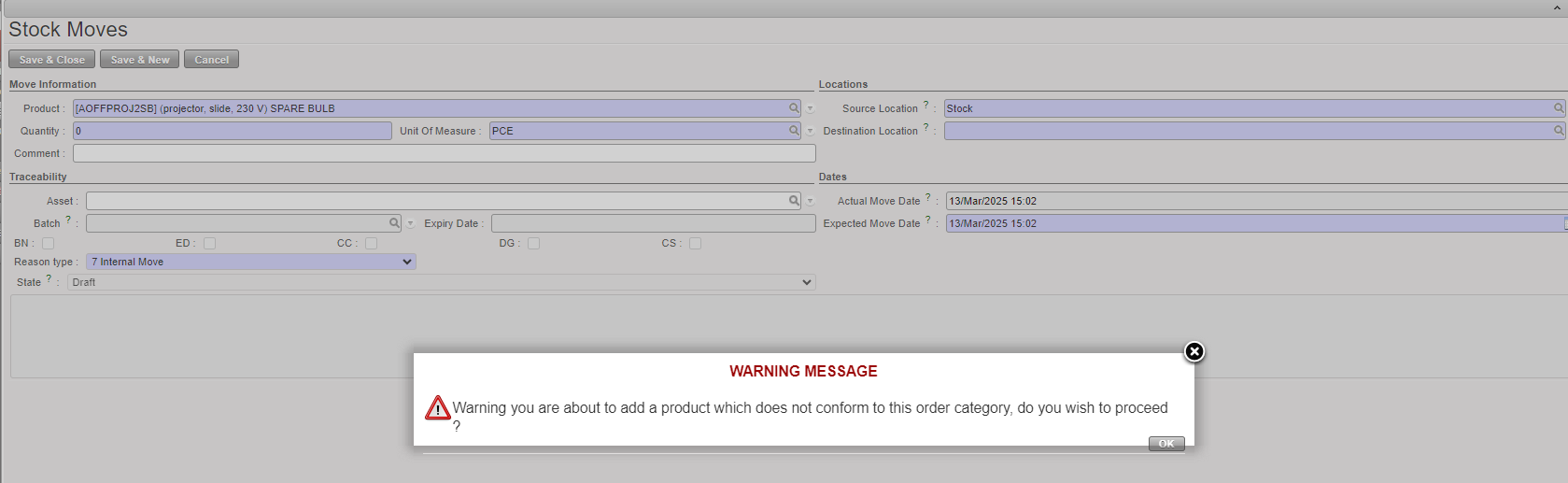
Task: Click the Destination Location search icon
Action: coord(1558,131)
